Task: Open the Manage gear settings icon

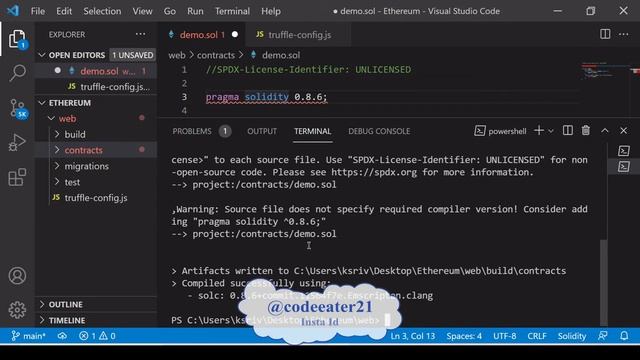Action: point(17,310)
